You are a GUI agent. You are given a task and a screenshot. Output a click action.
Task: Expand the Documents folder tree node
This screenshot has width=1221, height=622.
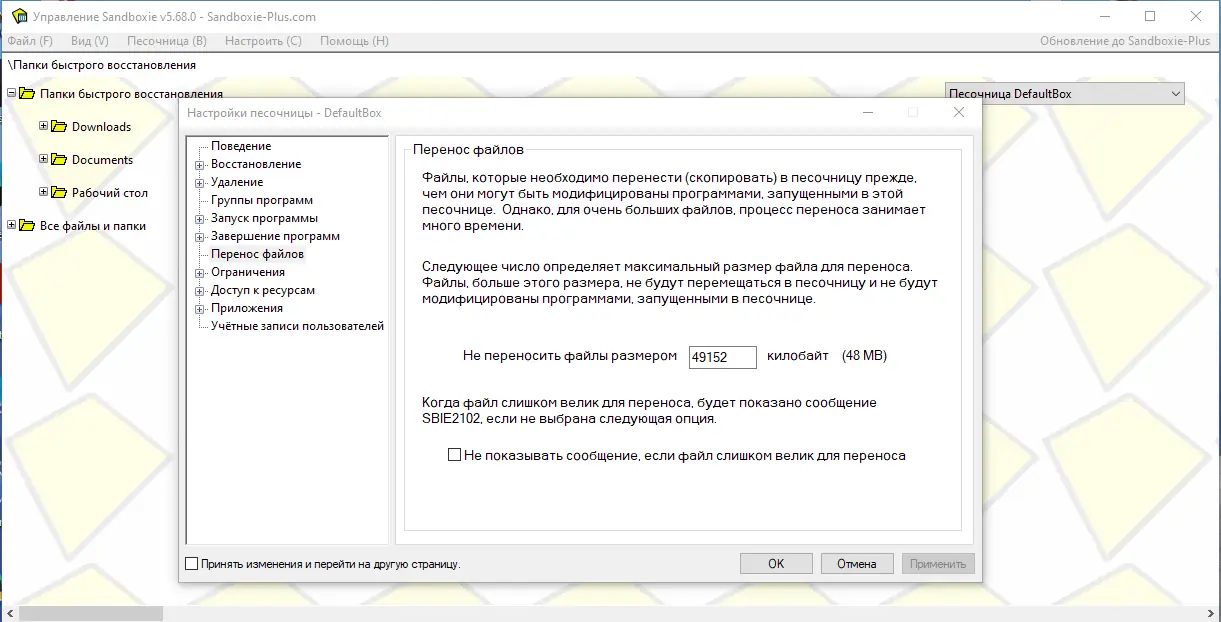click(44, 159)
